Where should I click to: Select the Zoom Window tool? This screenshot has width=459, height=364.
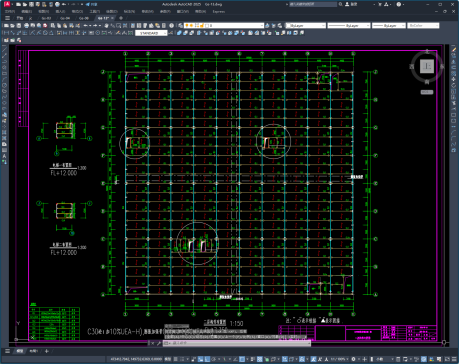pyautogui.click(x=118, y=25)
